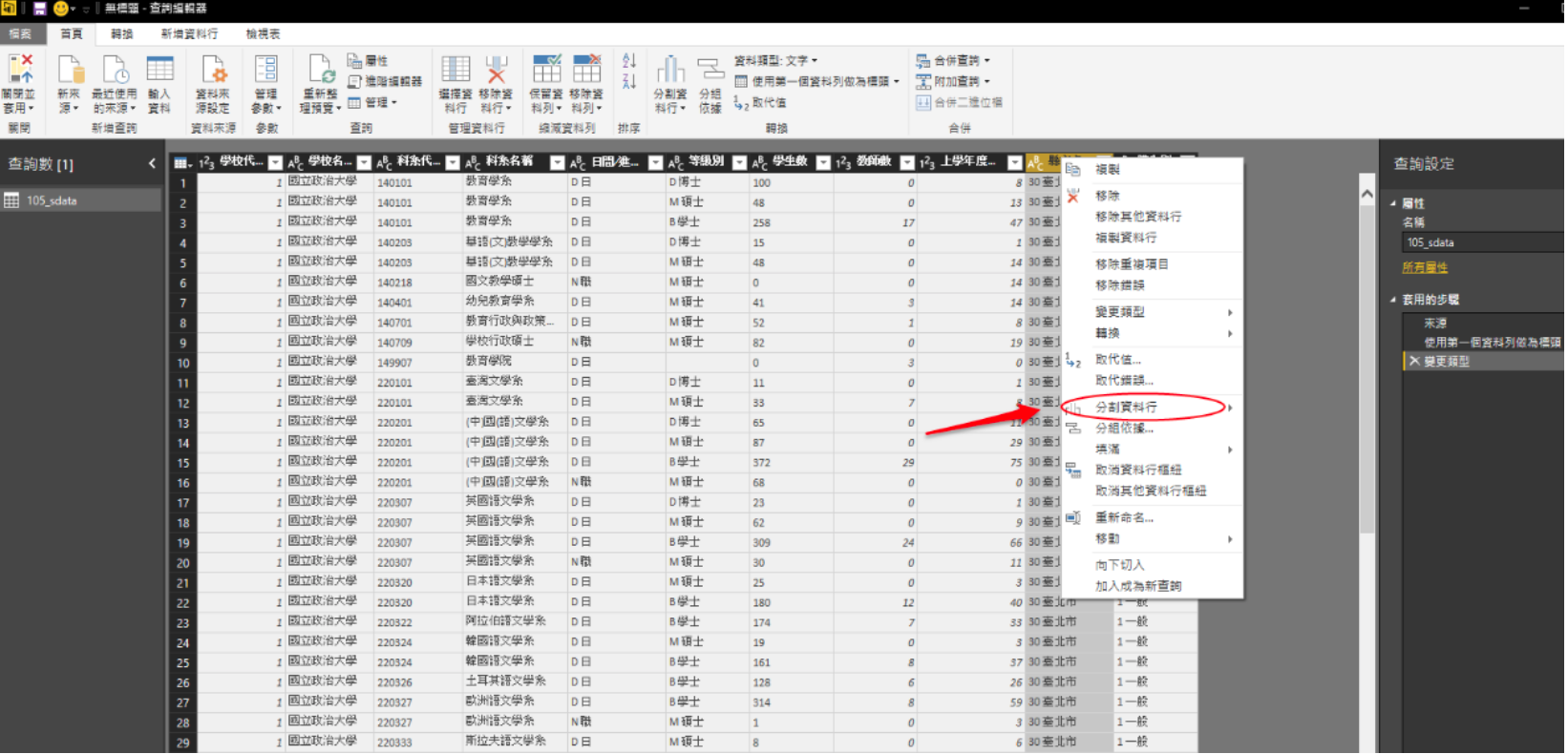
Task: Open 轉換 submenu in context menu
Action: tap(1152, 333)
